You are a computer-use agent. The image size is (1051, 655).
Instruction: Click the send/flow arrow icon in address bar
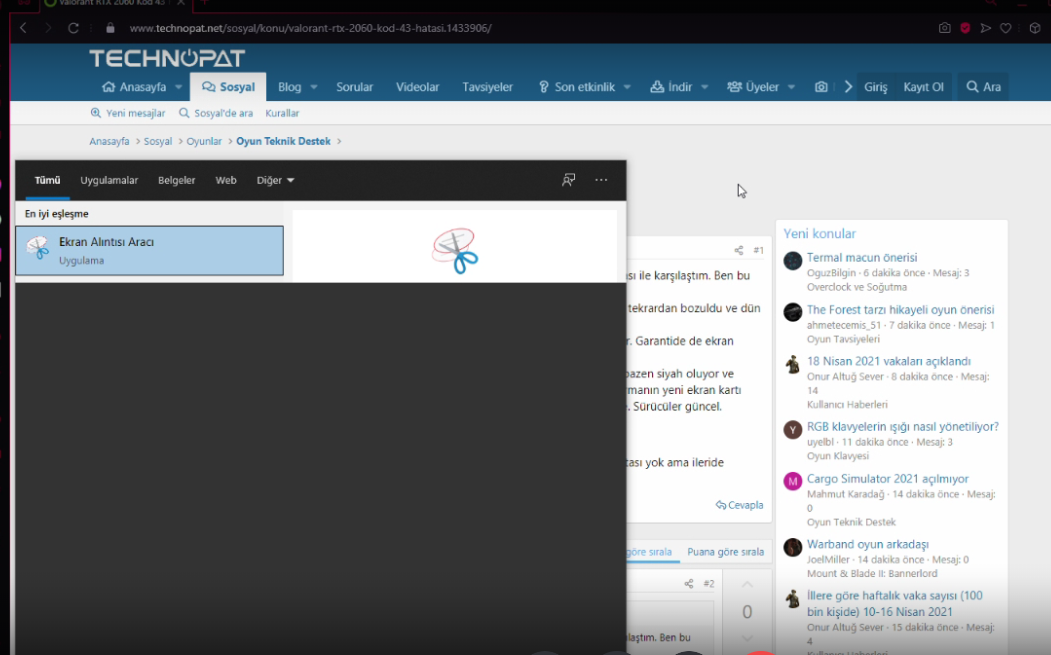point(985,28)
